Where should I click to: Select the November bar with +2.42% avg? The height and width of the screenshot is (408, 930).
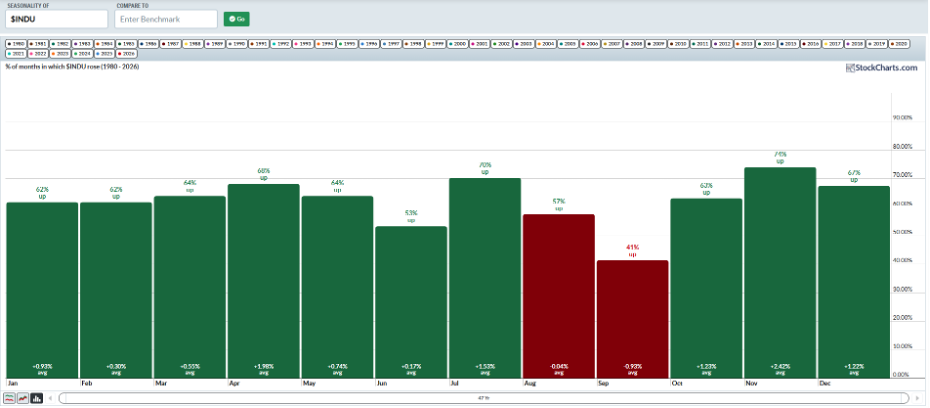click(780, 273)
